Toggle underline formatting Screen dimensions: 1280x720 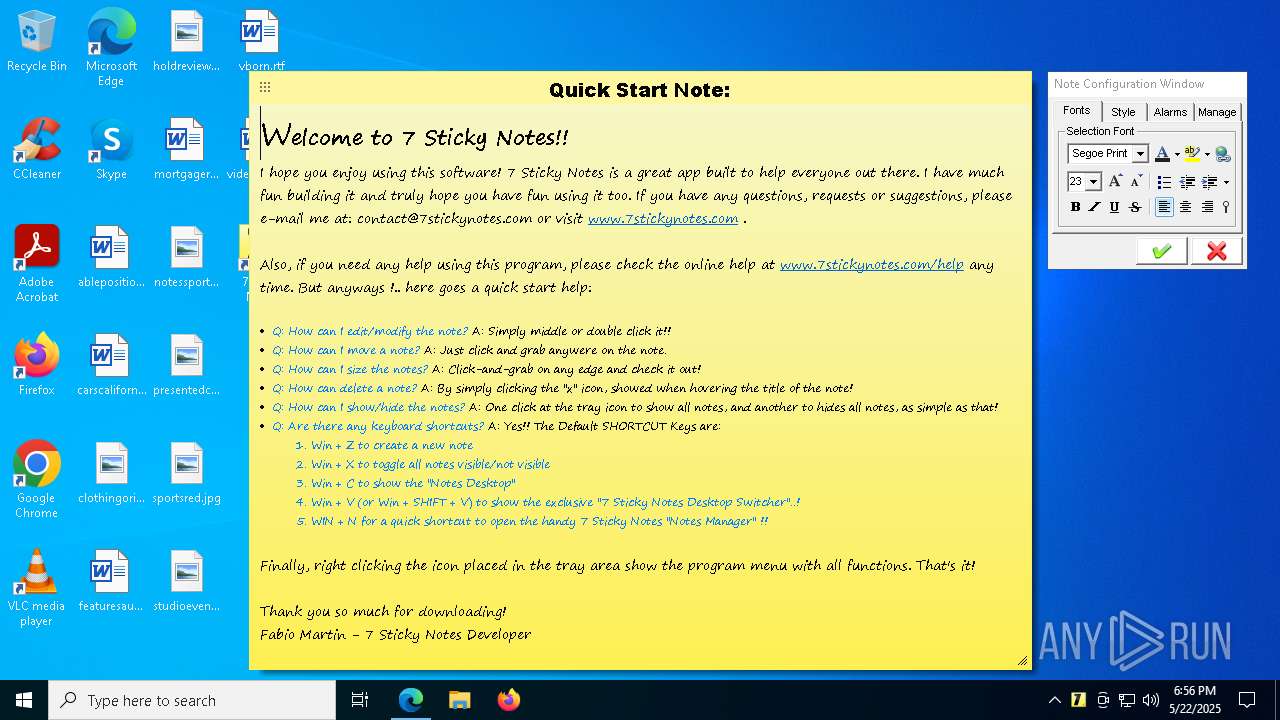coord(1114,207)
